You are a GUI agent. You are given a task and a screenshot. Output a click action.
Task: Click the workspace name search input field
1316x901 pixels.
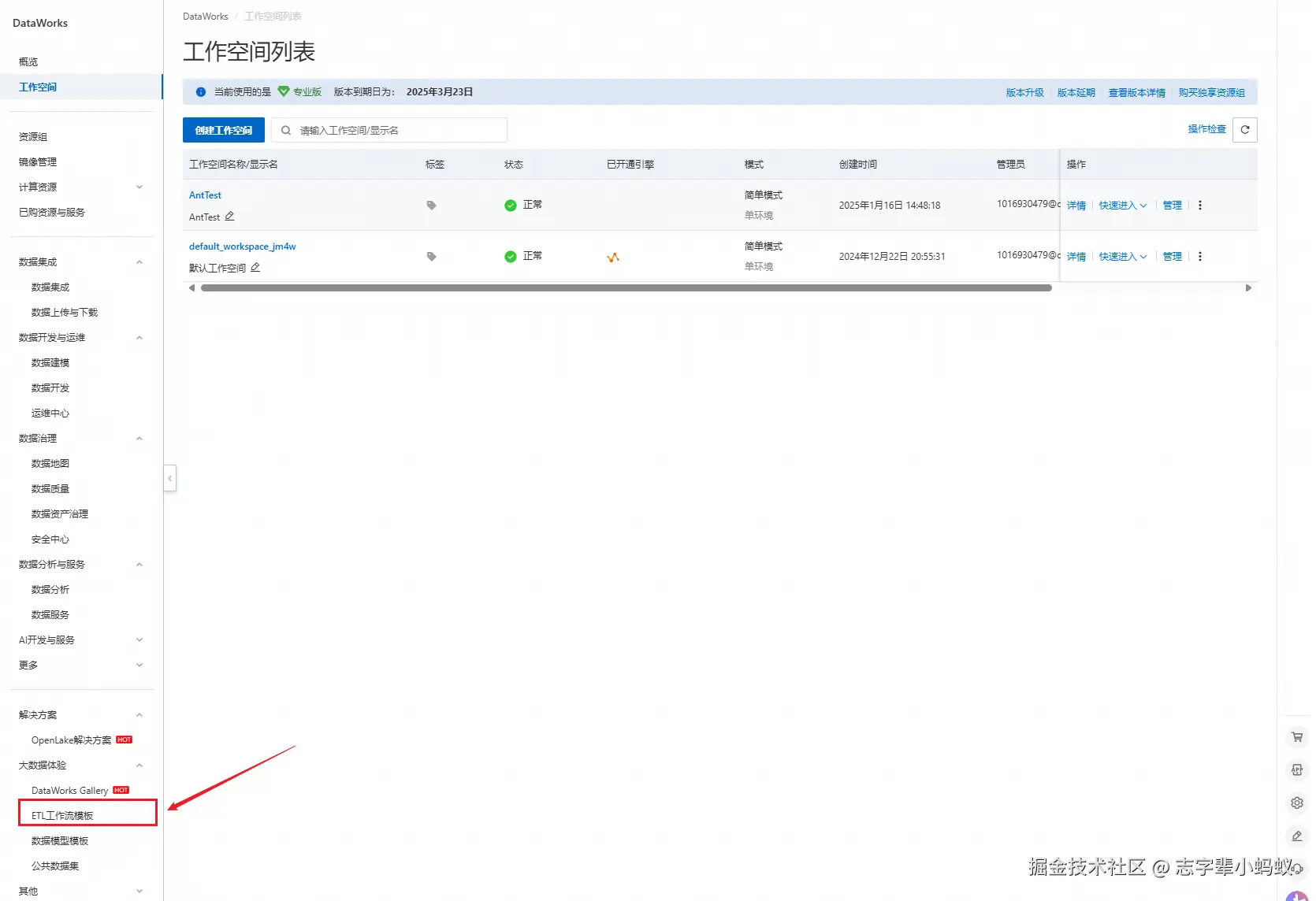point(389,130)
